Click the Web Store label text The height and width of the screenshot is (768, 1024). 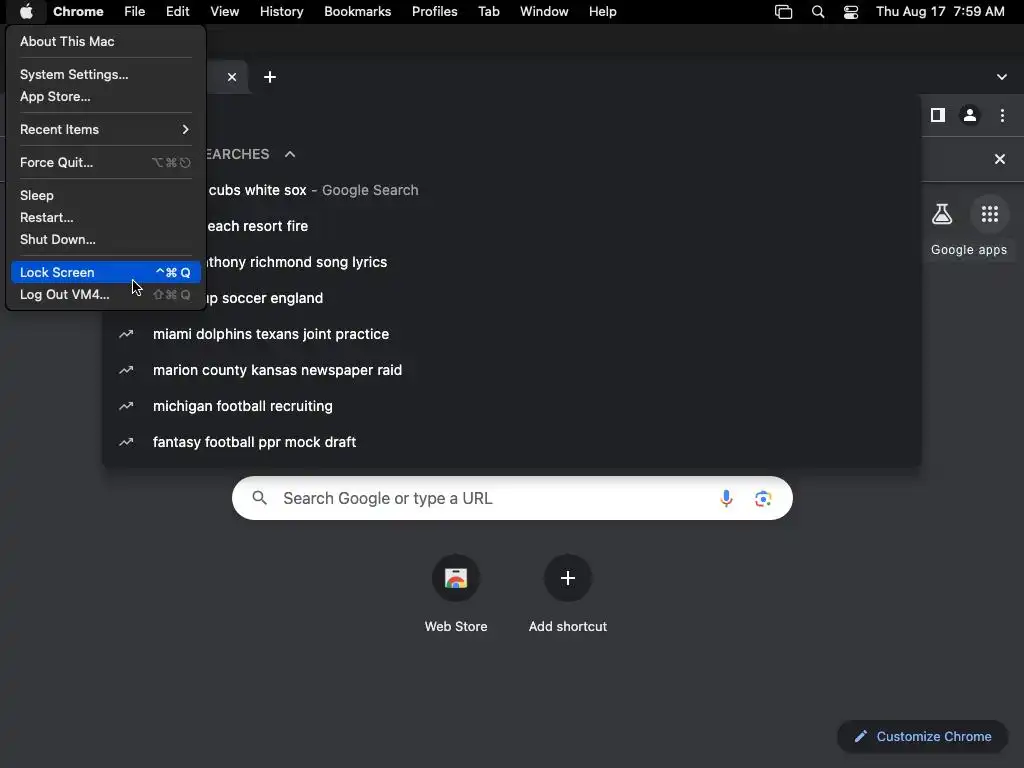[456, 626]
